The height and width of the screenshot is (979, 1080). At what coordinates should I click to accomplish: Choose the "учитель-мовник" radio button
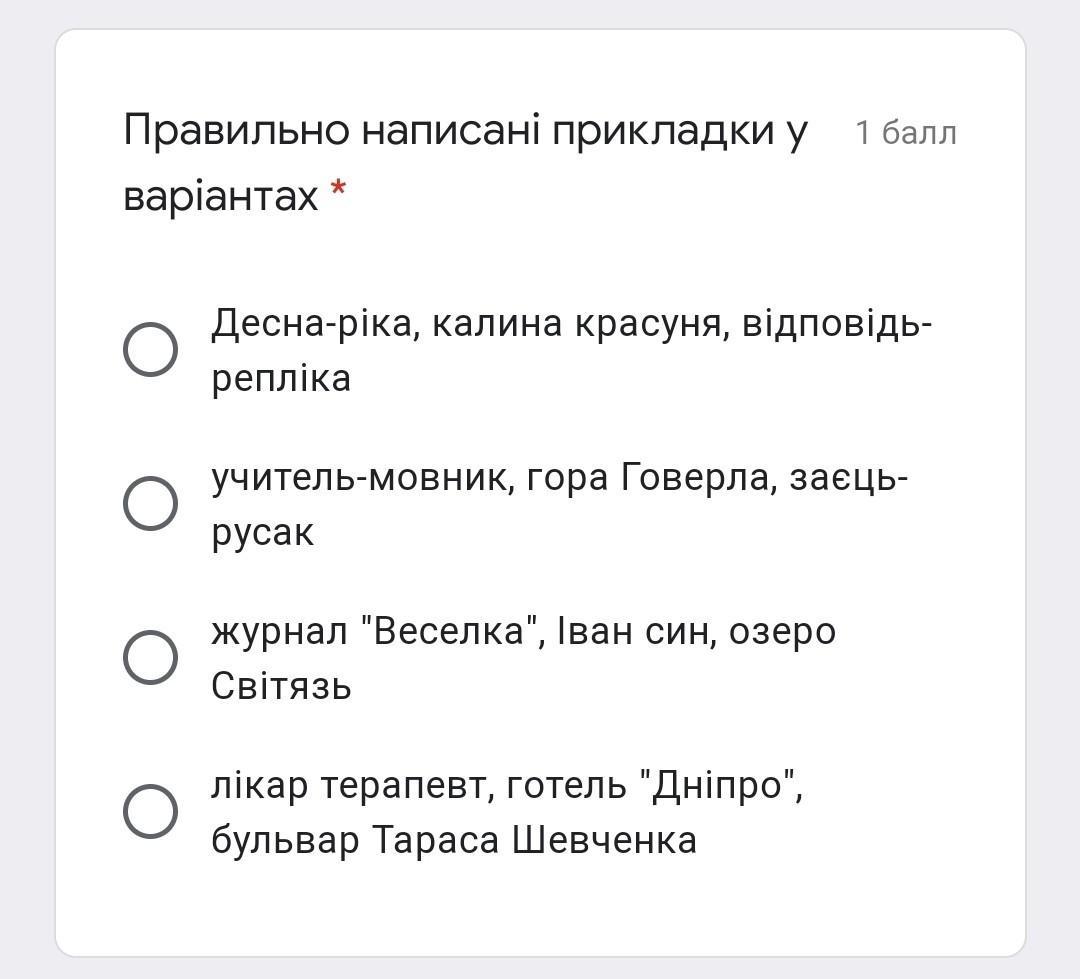coord(150,503)
